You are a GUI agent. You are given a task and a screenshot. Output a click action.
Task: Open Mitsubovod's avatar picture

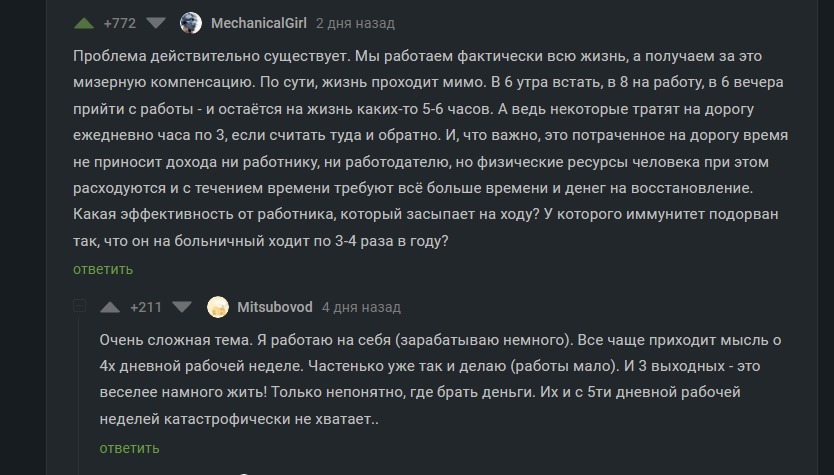[217, 307]
